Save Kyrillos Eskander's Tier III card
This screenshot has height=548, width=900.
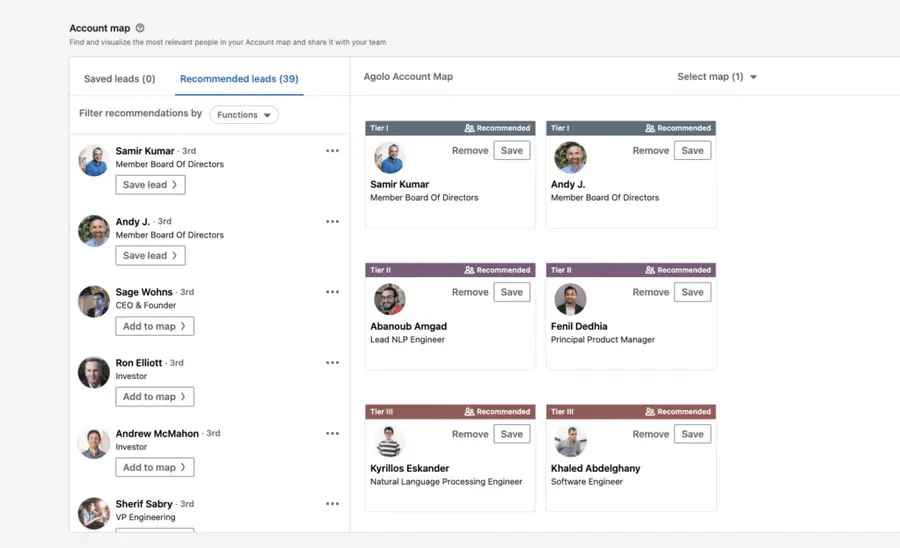pos(511,434)
